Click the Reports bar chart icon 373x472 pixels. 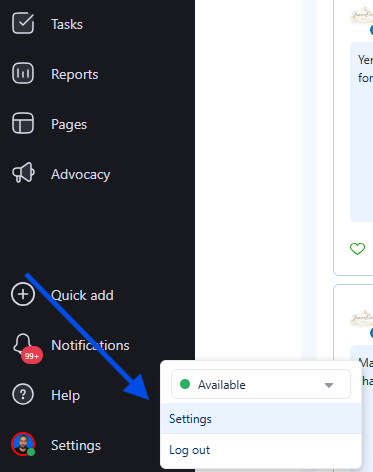(x=23, y=73)
